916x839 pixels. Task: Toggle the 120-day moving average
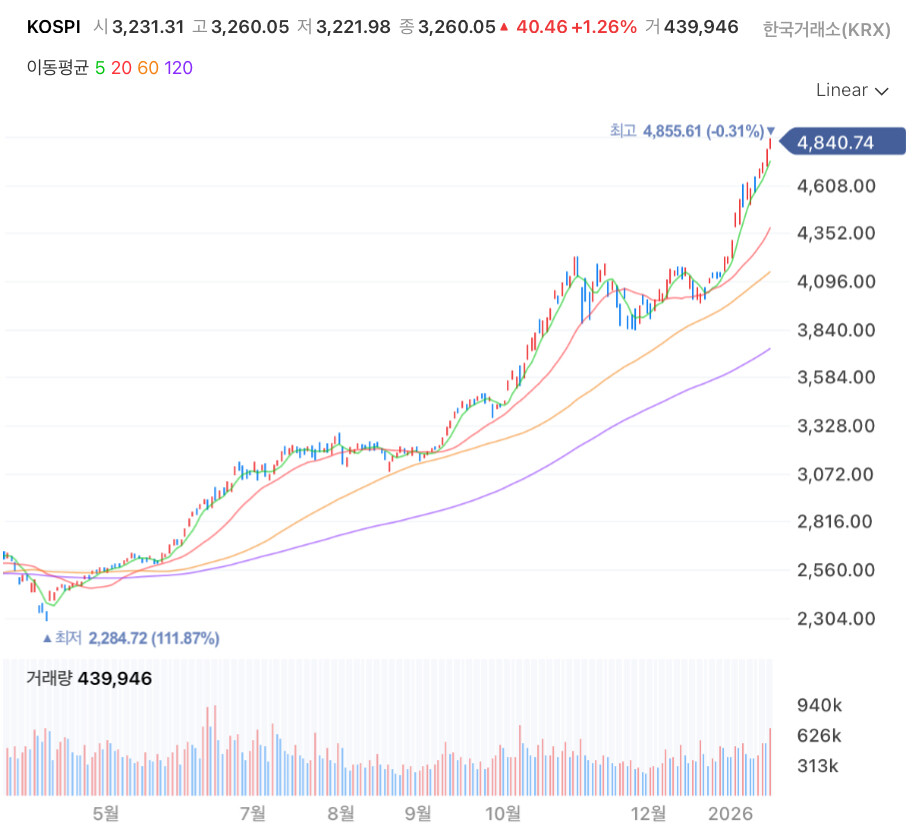click(x=178, y=68)
